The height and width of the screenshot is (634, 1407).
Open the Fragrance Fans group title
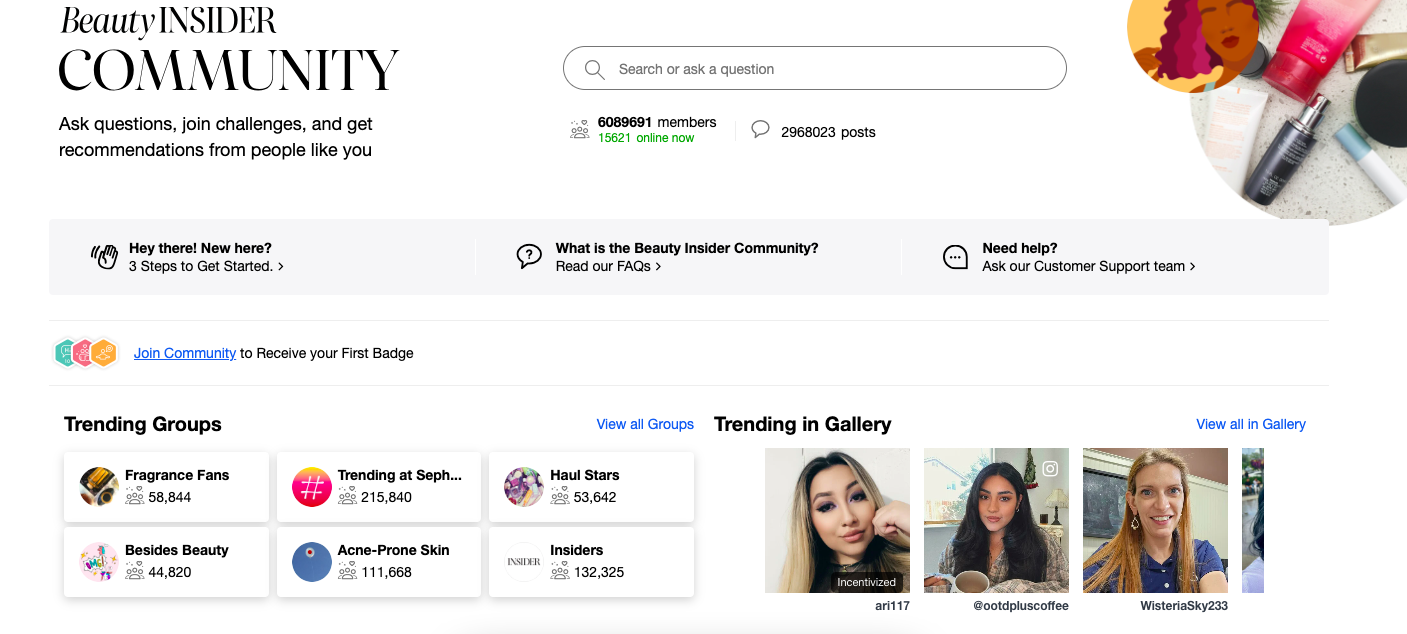tap(177, 475)
